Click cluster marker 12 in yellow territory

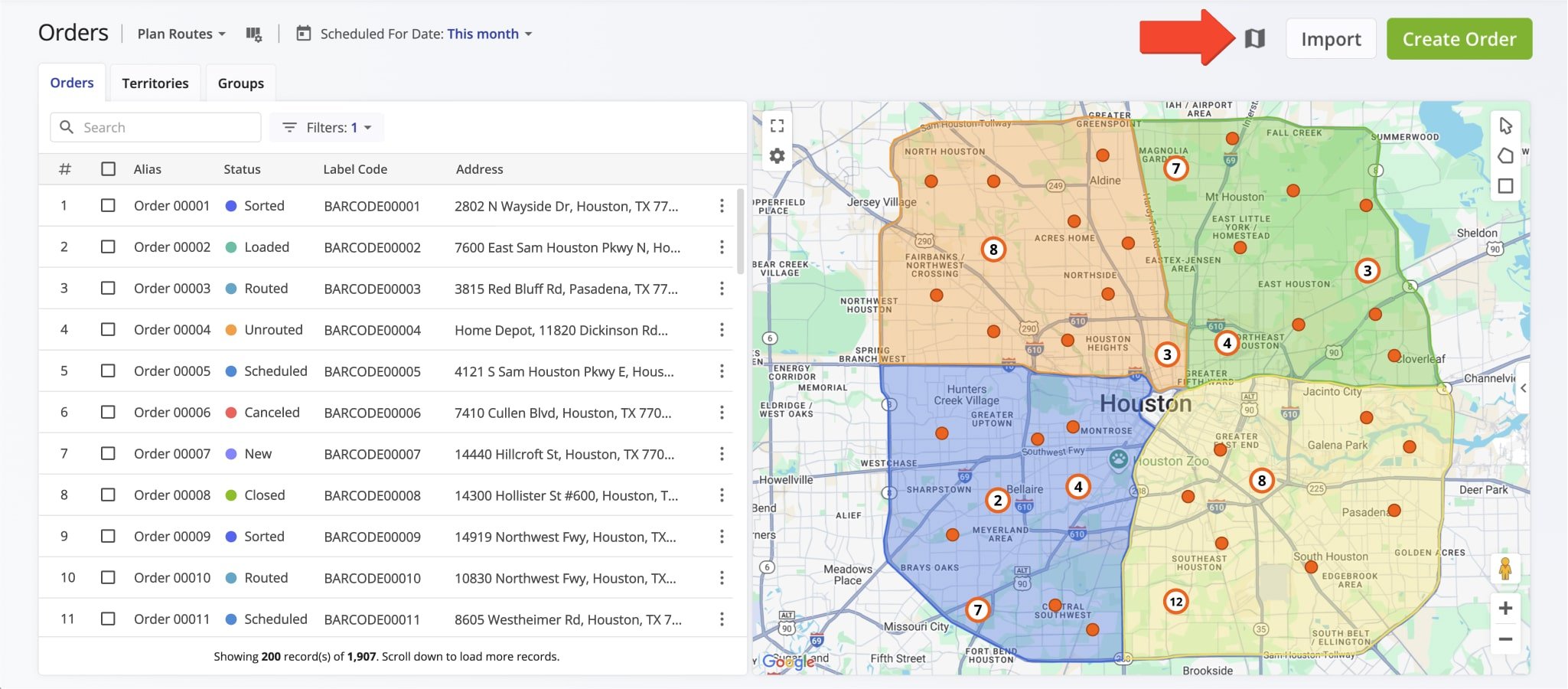click(x=1176, y=602)
